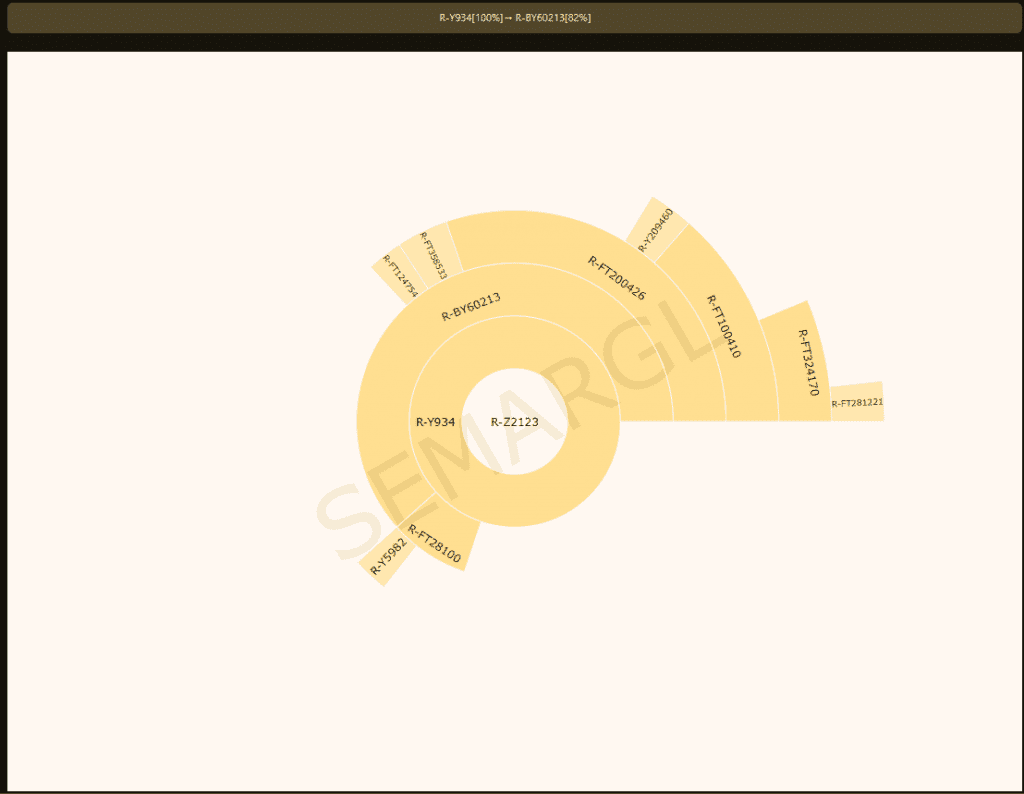Select the R-Y934 inner ring segment

[x=435, y=422]
